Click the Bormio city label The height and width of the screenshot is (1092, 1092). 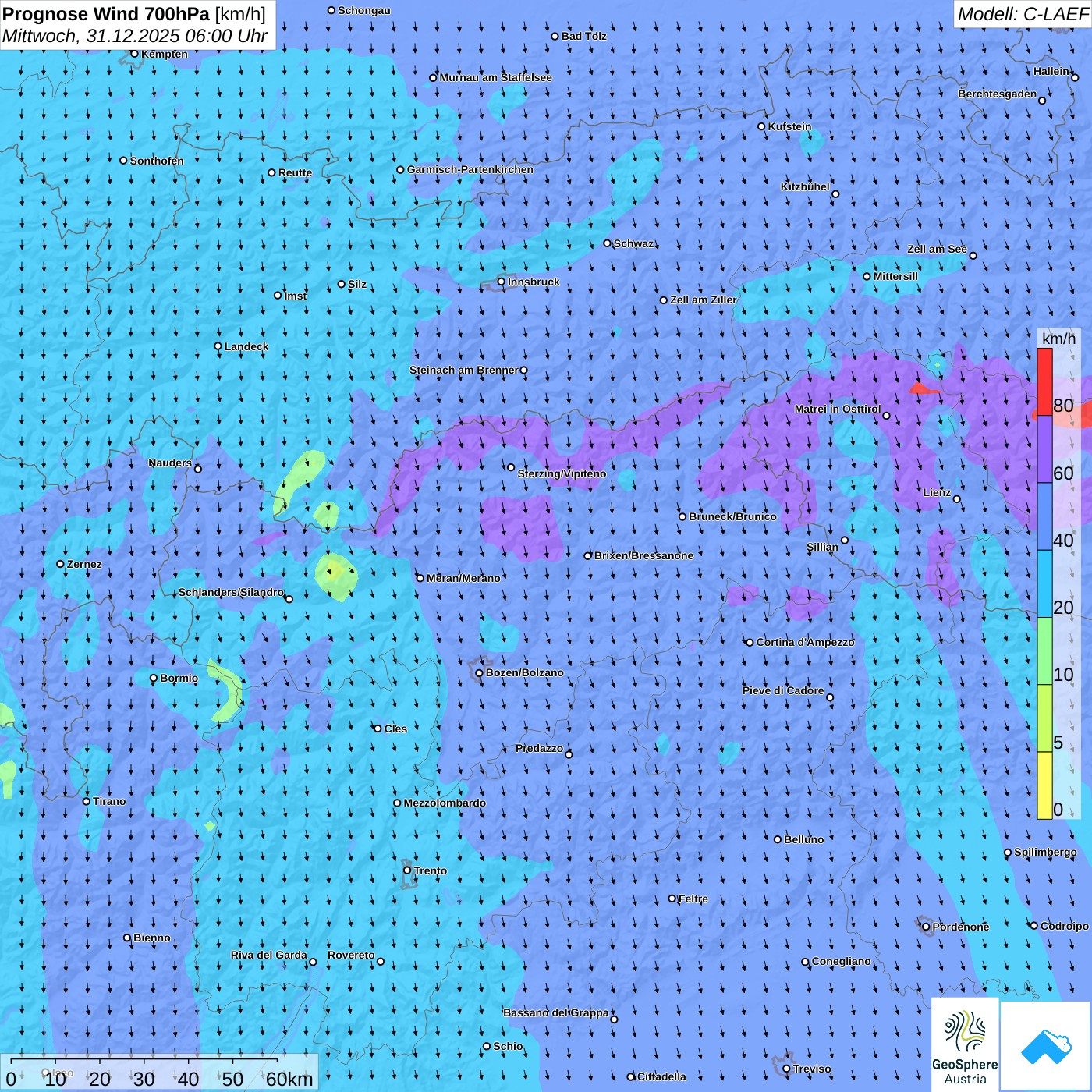tap(179, 678)
